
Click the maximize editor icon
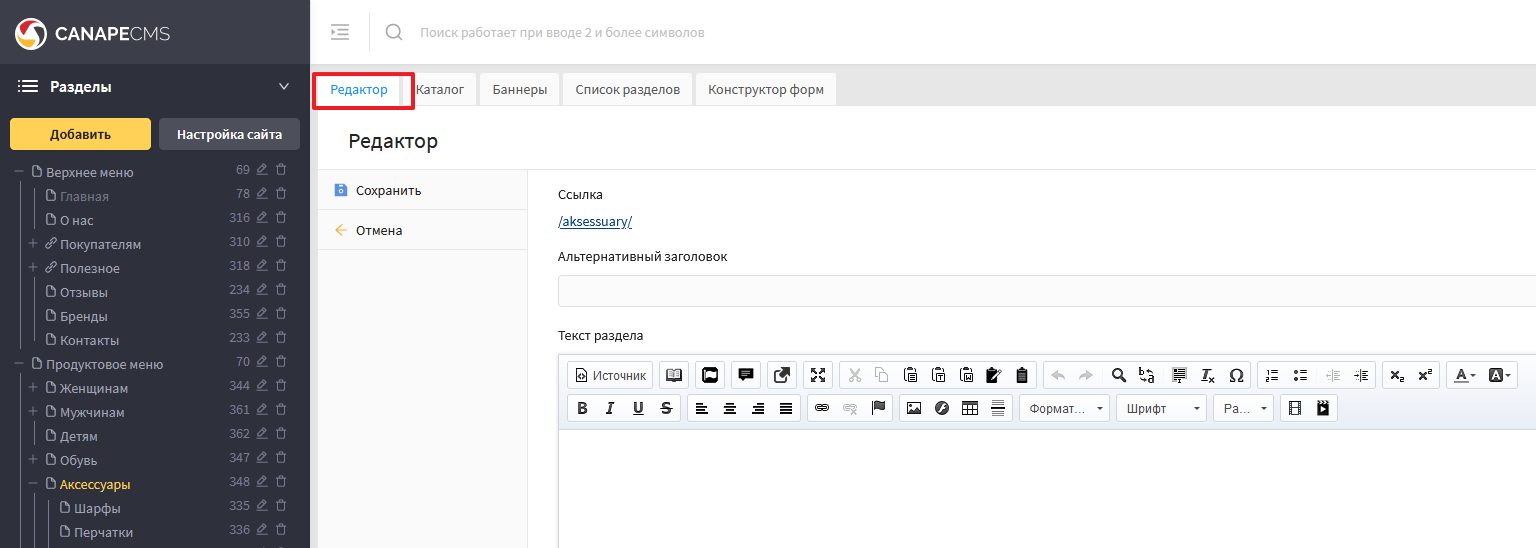[x=818, y=375]
